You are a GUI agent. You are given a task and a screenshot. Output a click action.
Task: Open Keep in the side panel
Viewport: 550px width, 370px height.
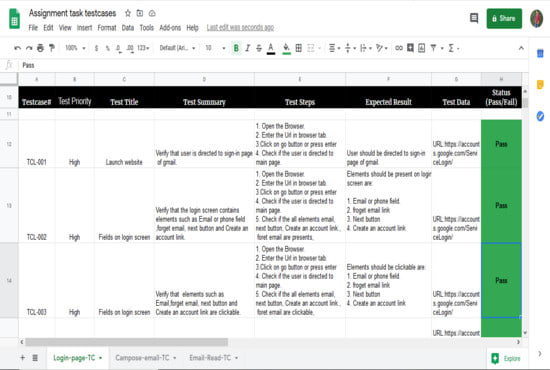pyautogui.click(x=540, y=85)
